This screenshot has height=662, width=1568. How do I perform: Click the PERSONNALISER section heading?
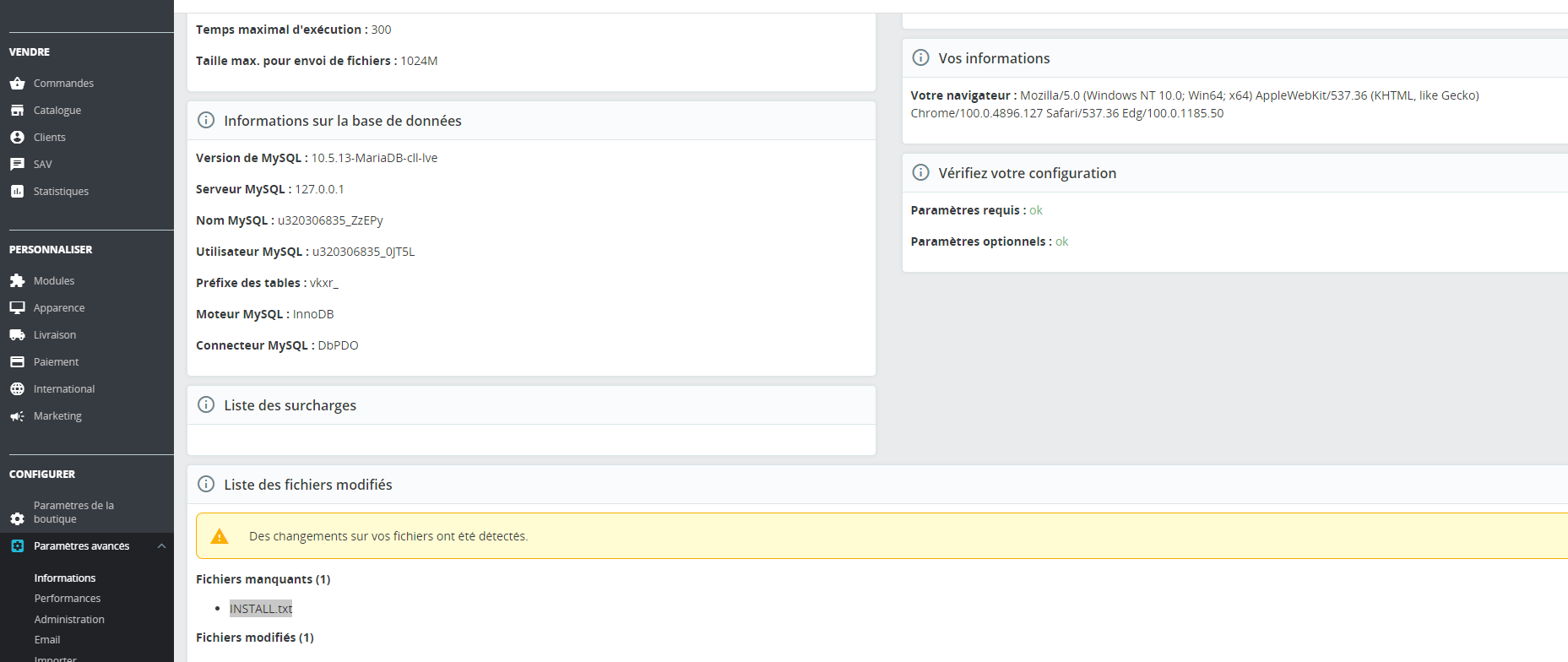point(51,250)
